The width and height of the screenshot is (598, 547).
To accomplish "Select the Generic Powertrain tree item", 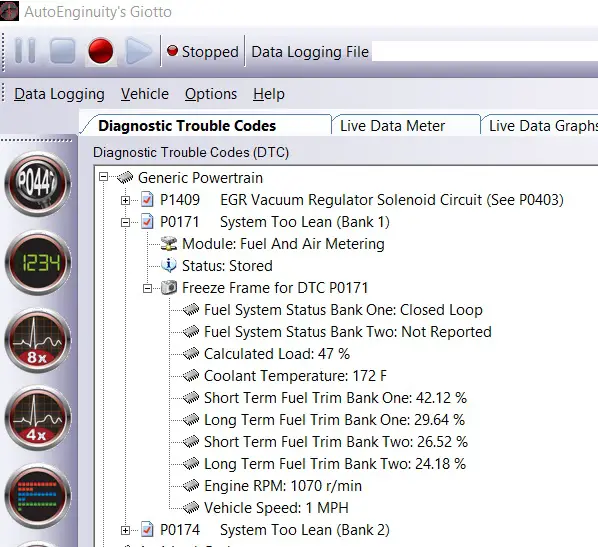I will click(x=201, y=178).
